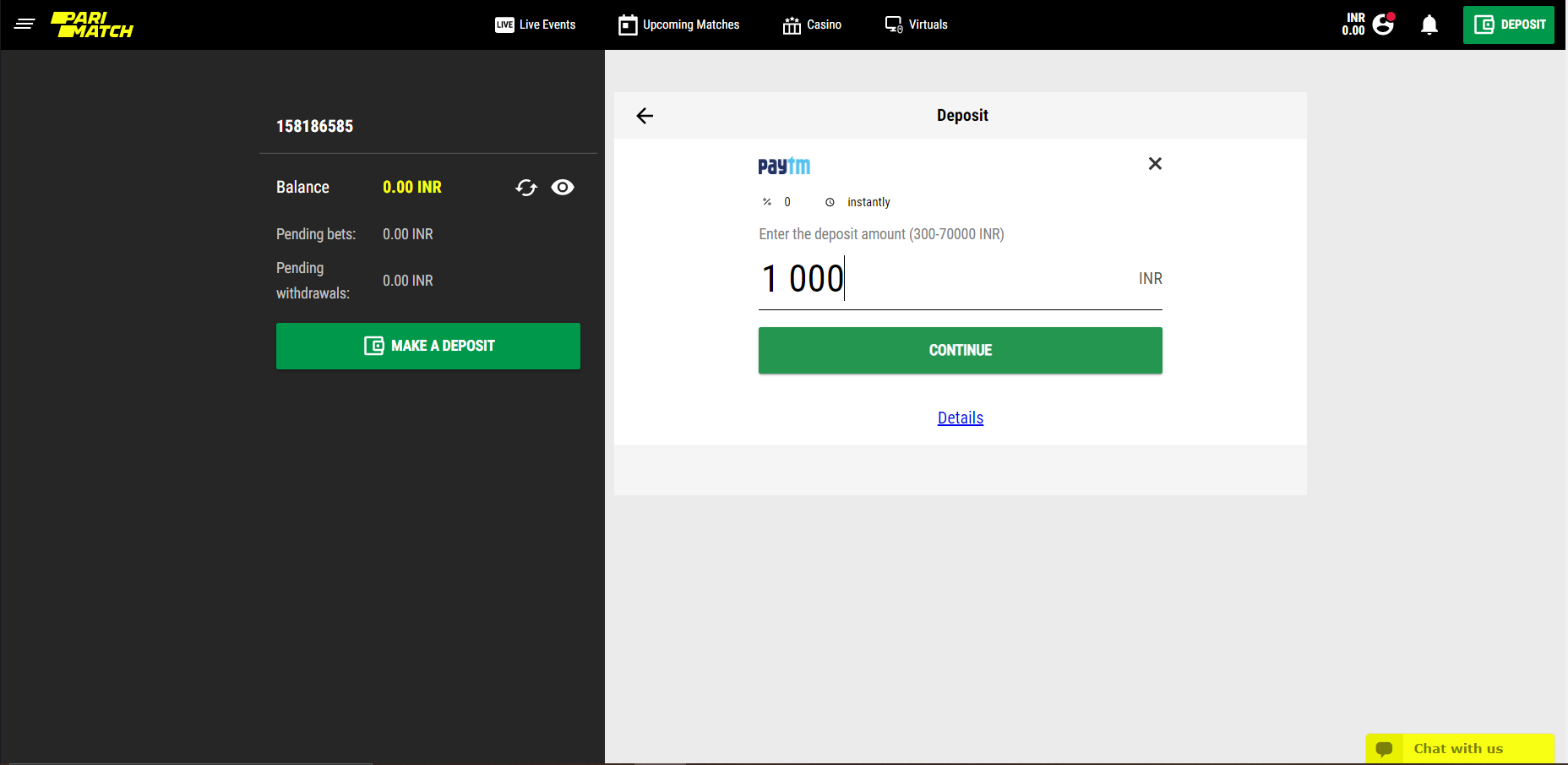Click the INR 0.00 balance in header
This screenshot has height=765, width=1568.
tap(1353, 25)
